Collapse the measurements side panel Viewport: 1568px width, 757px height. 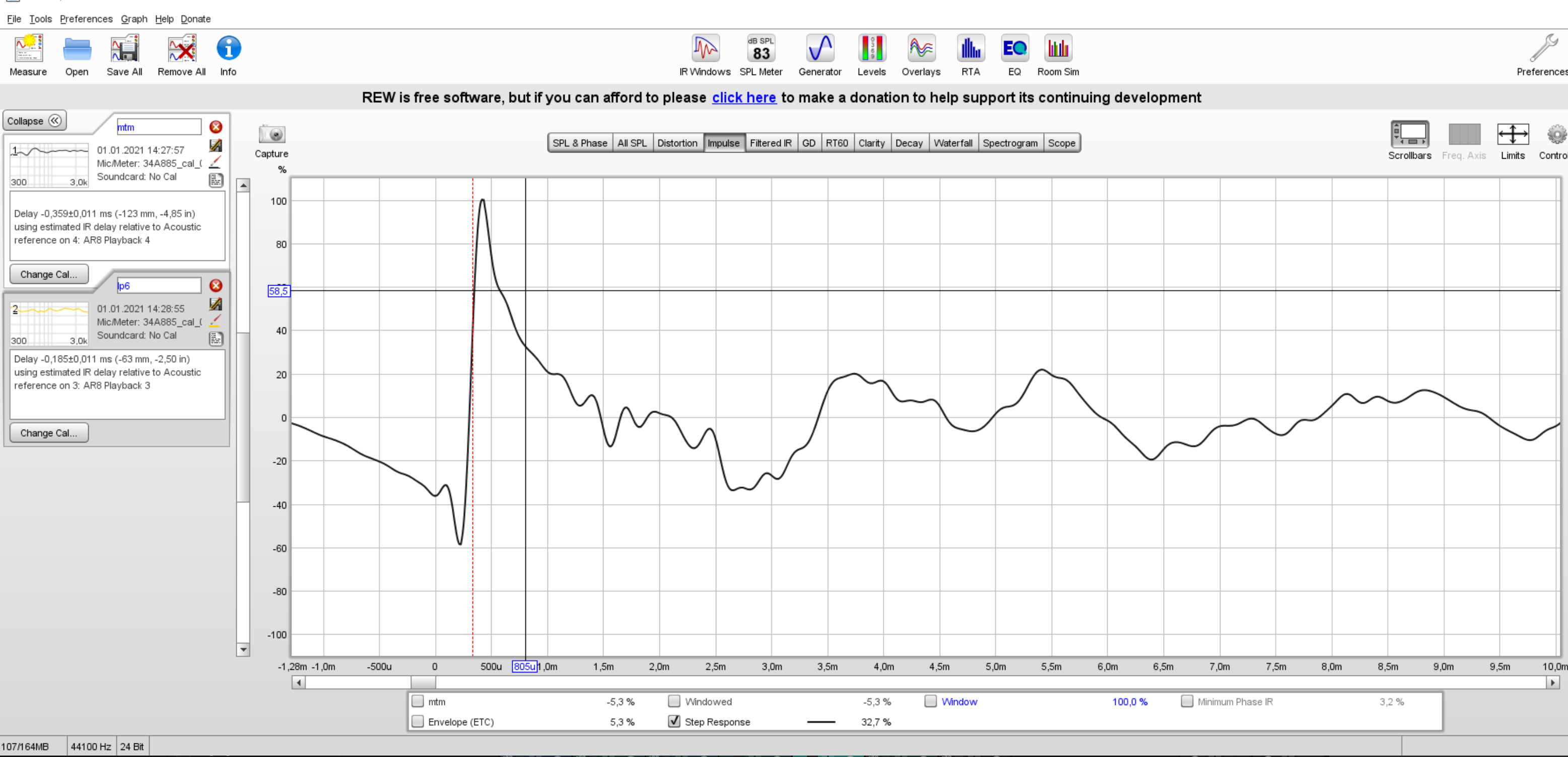pyautogui.click(x=35, y=120)
